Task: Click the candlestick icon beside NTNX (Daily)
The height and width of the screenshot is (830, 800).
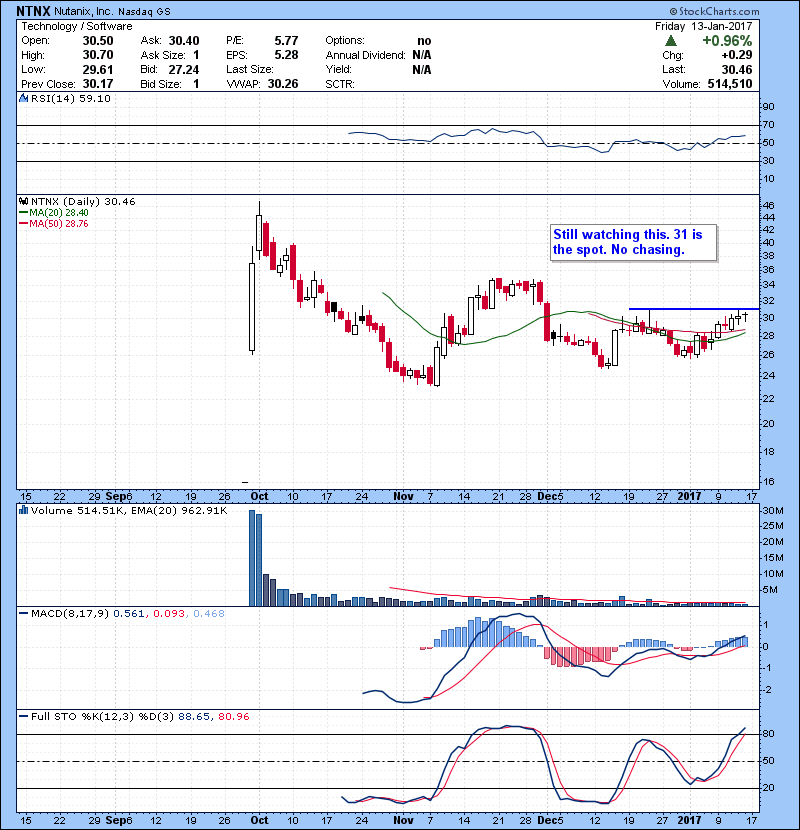Action: (23, 201)
